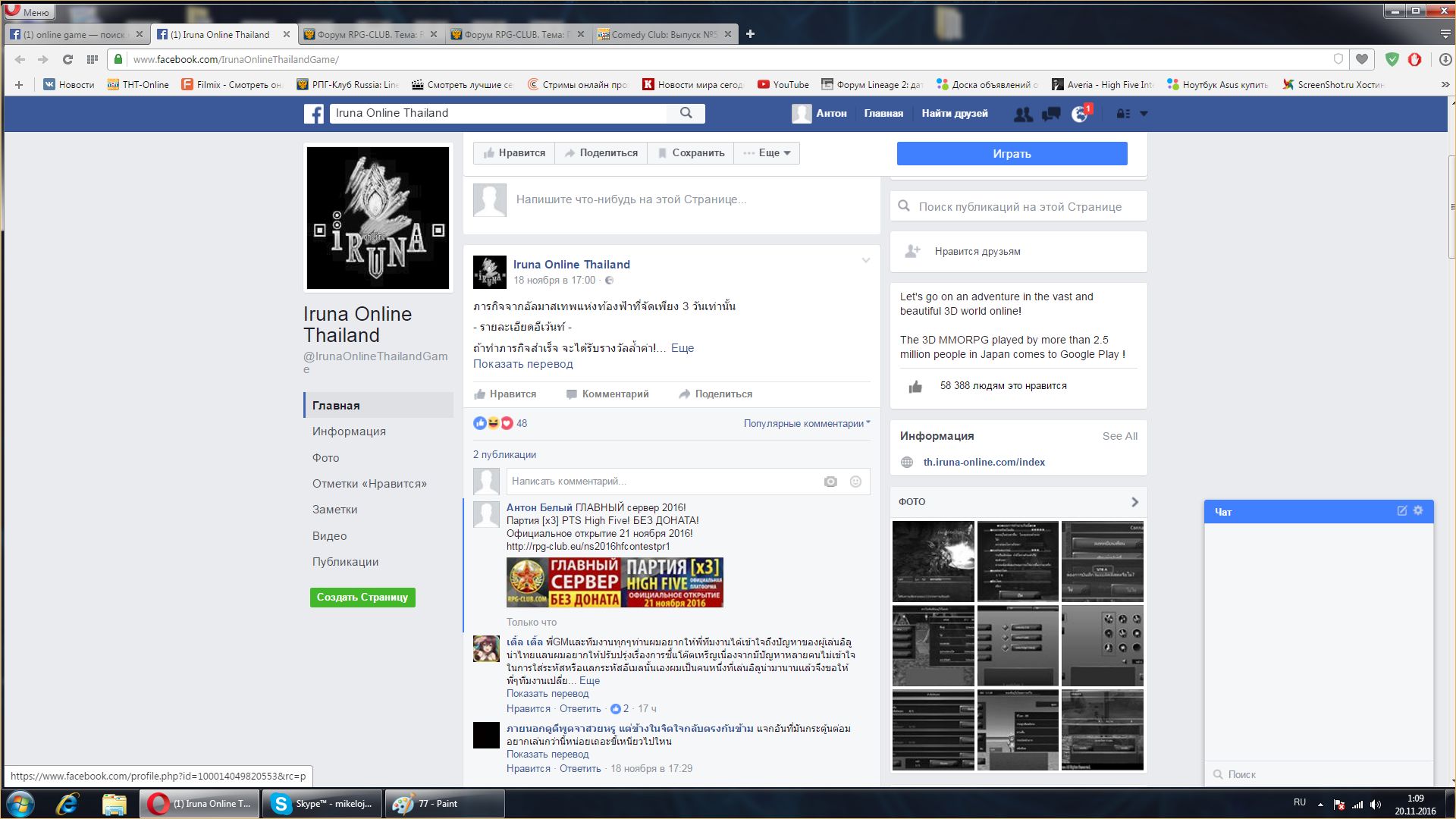Expand the bookmarks bar overflow chevron

pyautogui.click(x=1445, y=85)
